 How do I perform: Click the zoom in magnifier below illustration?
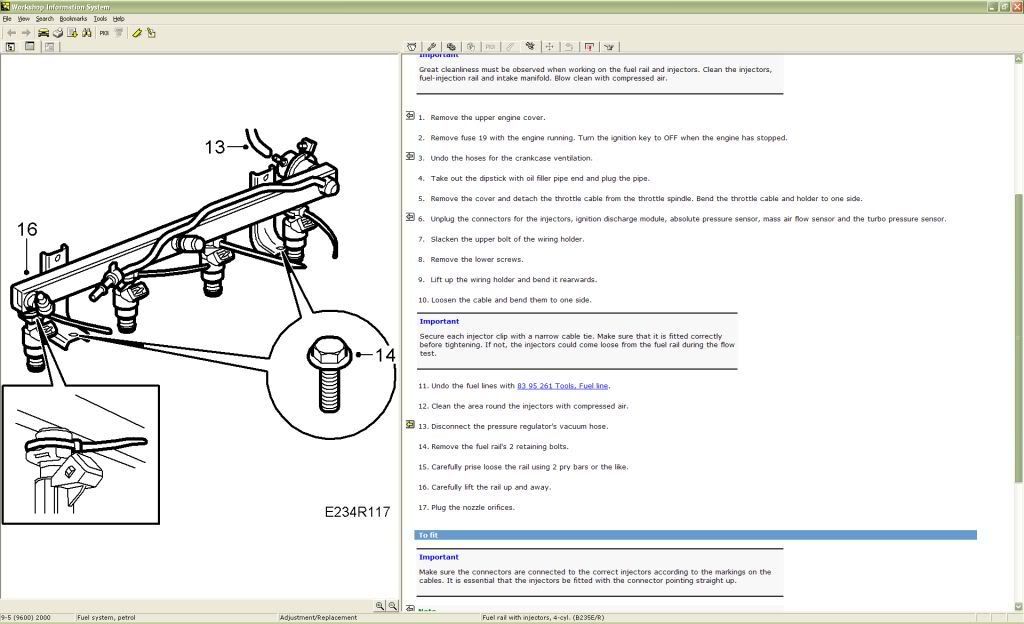380,606
